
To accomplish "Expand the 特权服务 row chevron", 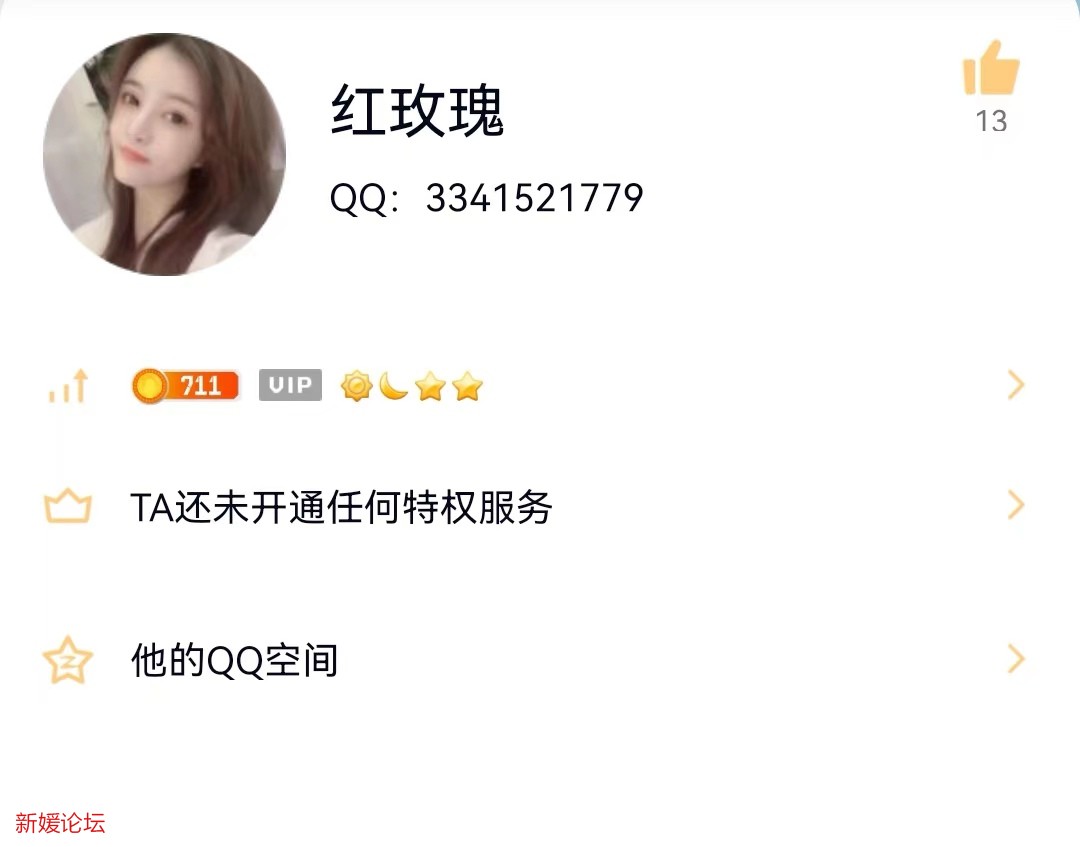I will tap(1016, 505).
